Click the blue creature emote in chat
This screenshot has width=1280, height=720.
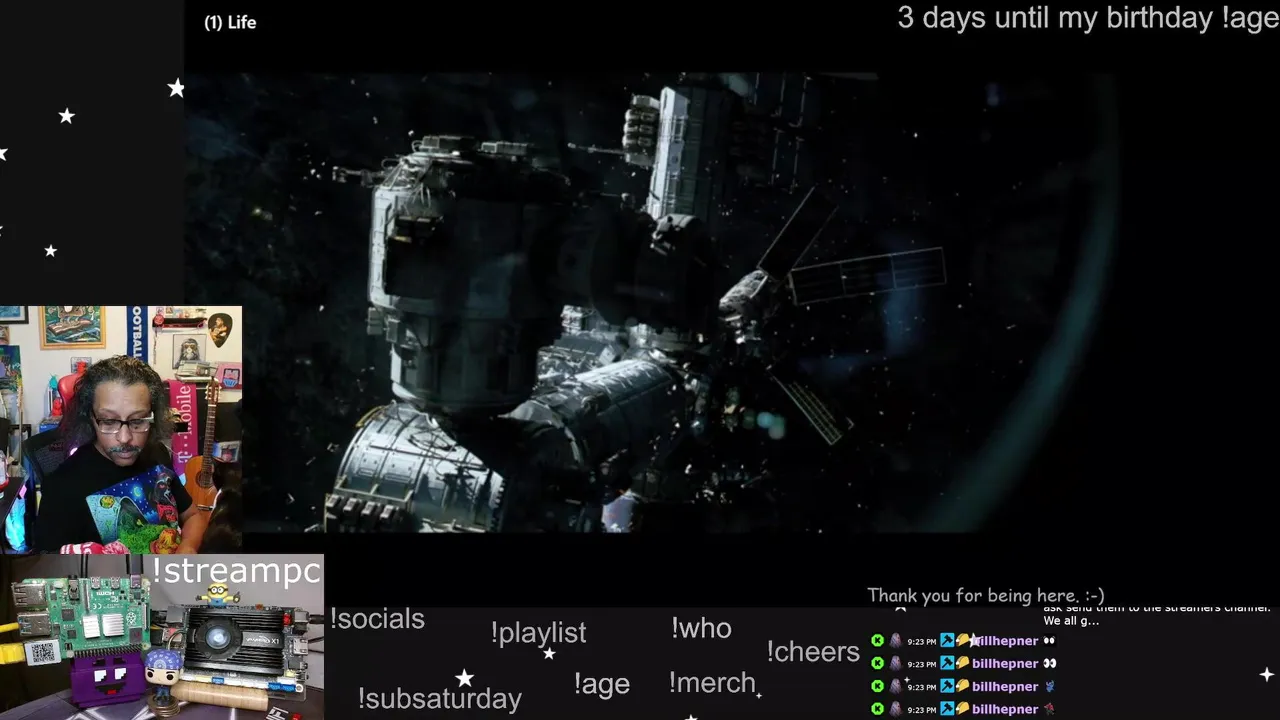[x=1049, y=686]
